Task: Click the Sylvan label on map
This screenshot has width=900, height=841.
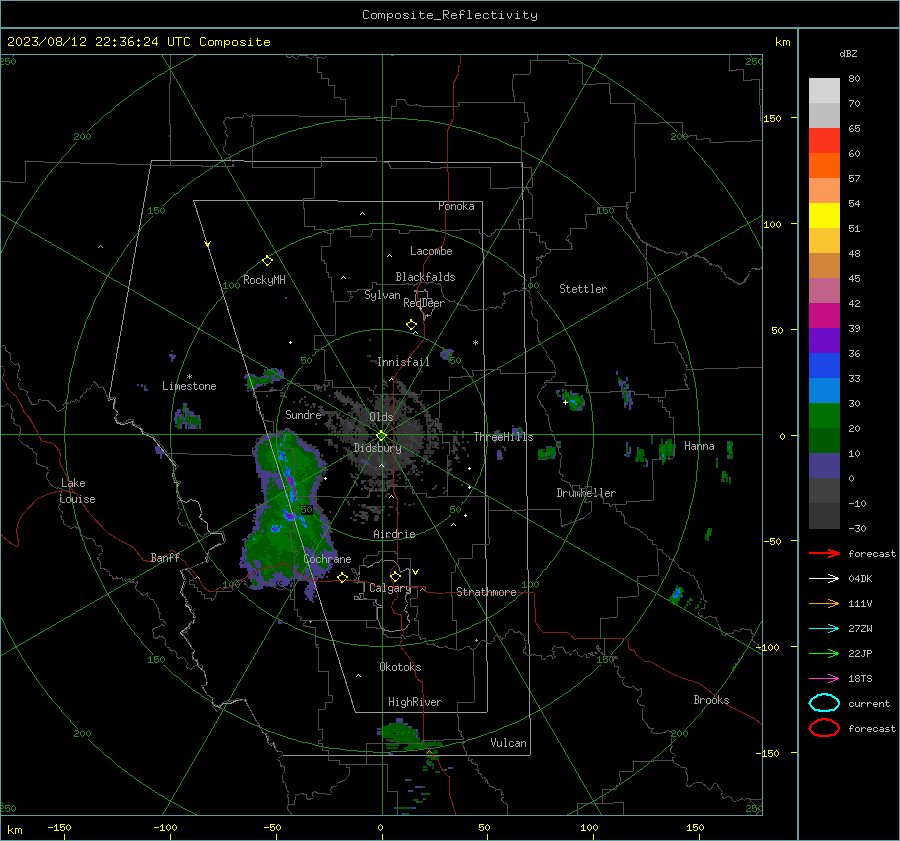Action: (382, 295)
